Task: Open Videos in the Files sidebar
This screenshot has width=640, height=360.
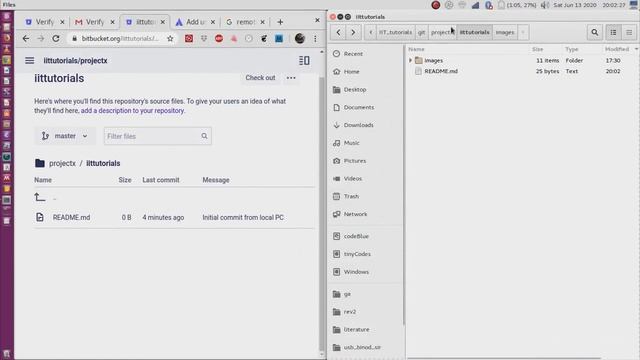Action: [353, 178]
